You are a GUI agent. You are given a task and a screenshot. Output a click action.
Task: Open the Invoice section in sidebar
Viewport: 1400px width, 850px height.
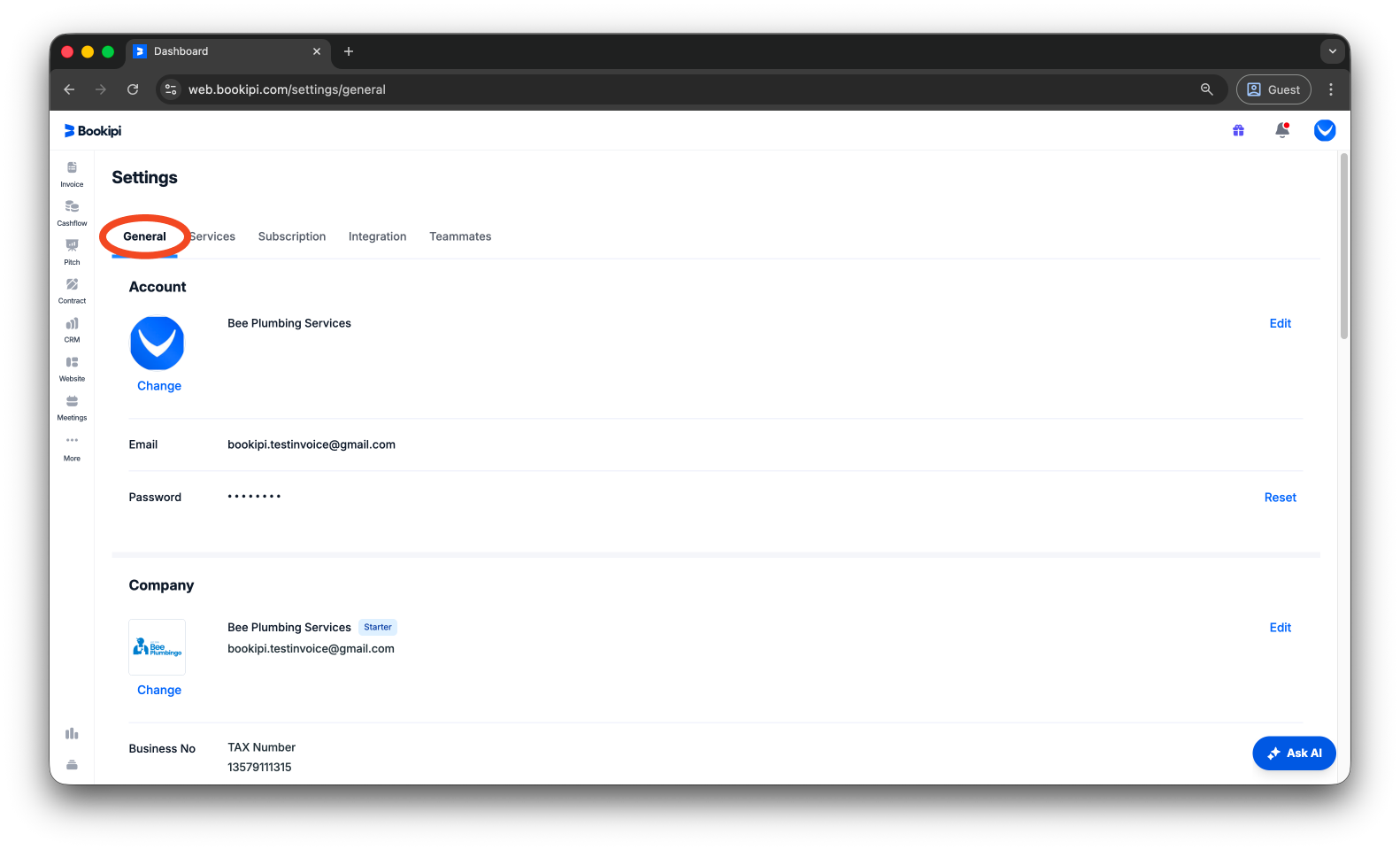[72, 174]
